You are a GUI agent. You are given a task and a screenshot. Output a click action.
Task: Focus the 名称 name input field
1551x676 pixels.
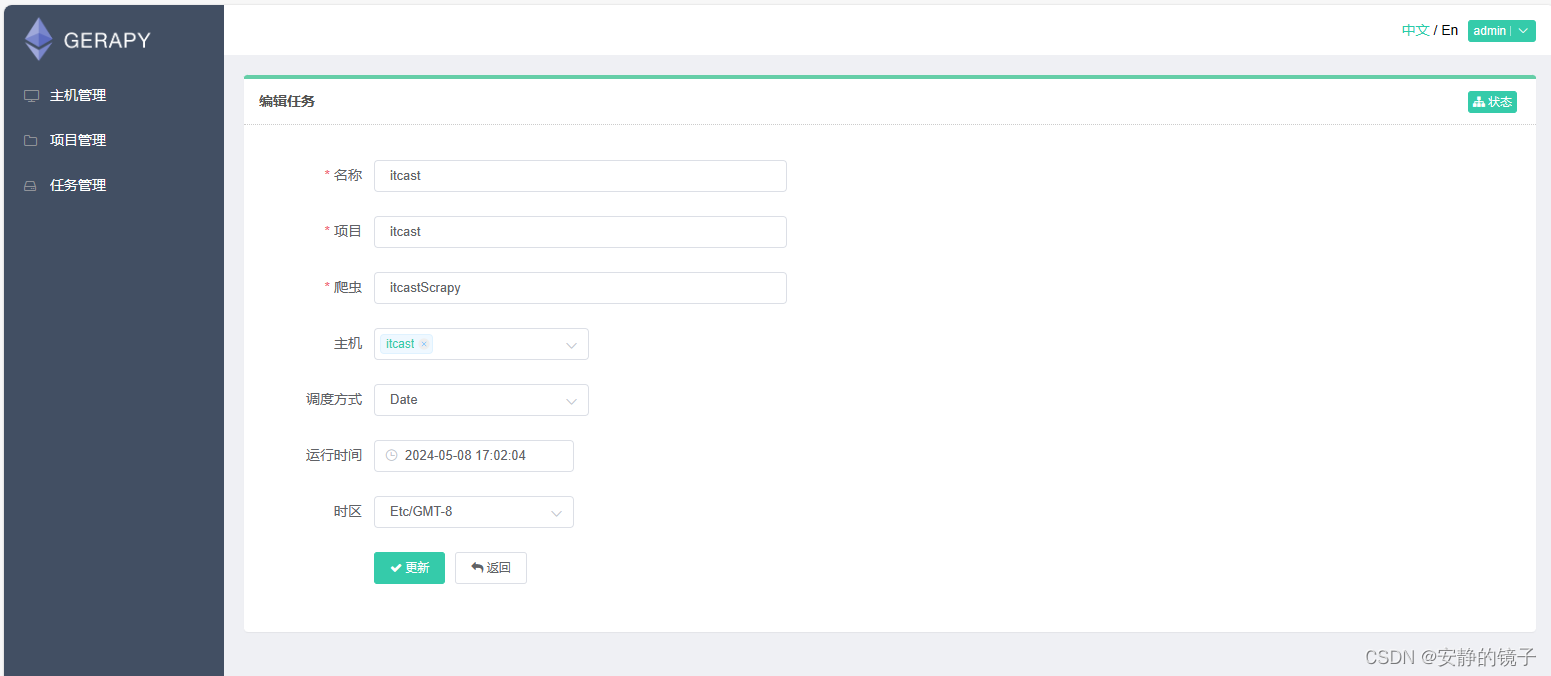[x=580, y=176]
